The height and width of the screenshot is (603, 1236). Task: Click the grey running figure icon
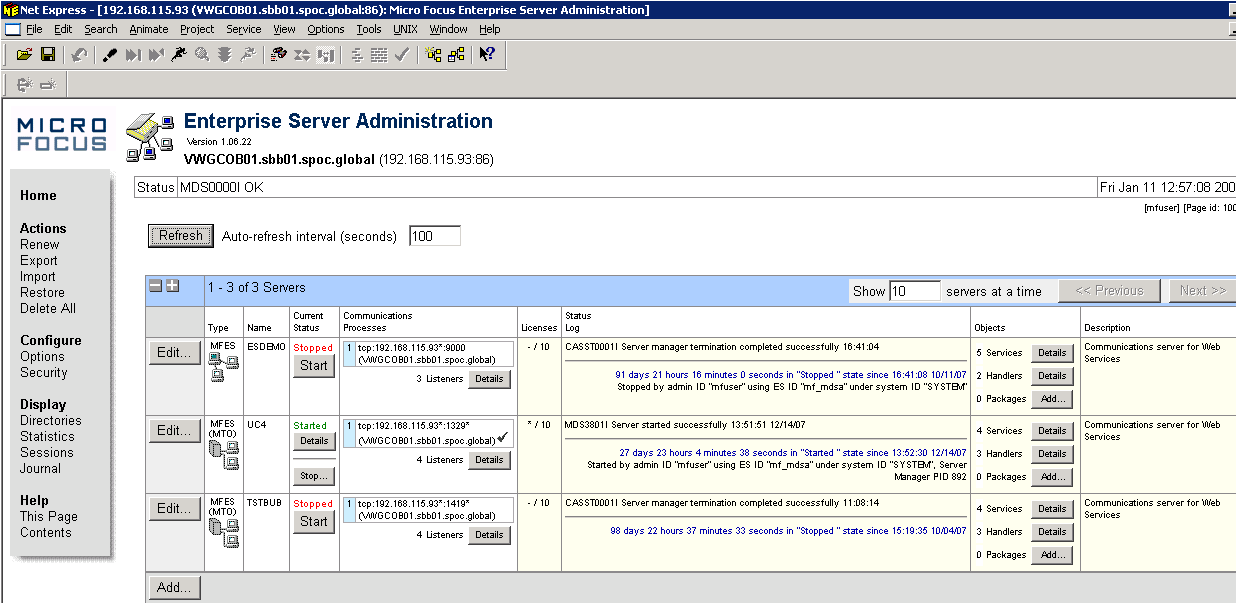point(248,54)
